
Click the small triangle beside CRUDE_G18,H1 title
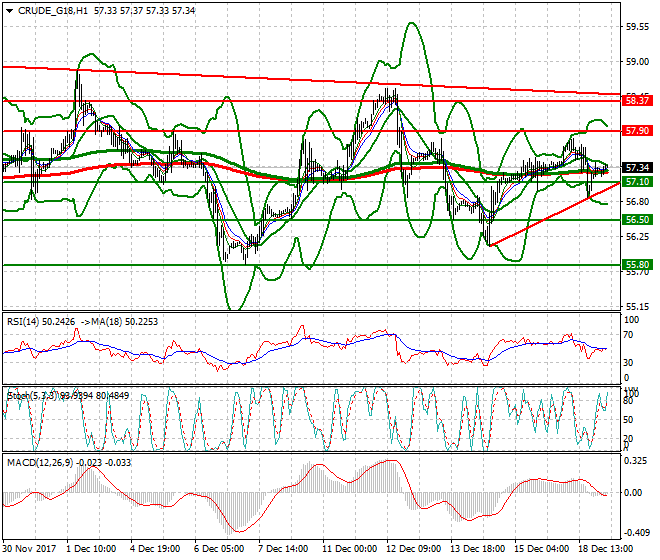point(8,11)
